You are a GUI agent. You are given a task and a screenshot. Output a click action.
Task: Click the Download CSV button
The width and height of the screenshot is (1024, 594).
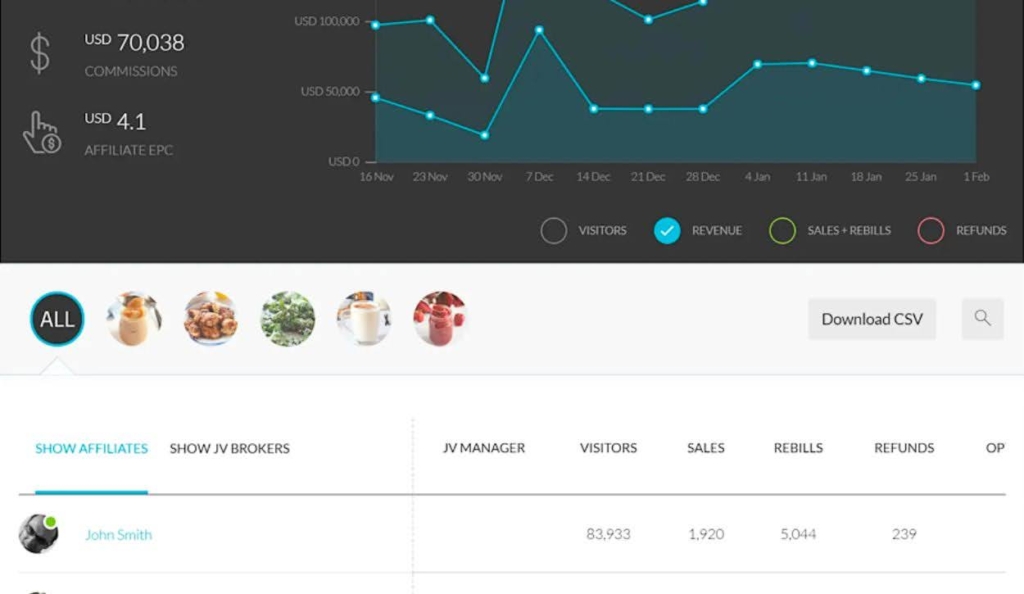point(872,319)
